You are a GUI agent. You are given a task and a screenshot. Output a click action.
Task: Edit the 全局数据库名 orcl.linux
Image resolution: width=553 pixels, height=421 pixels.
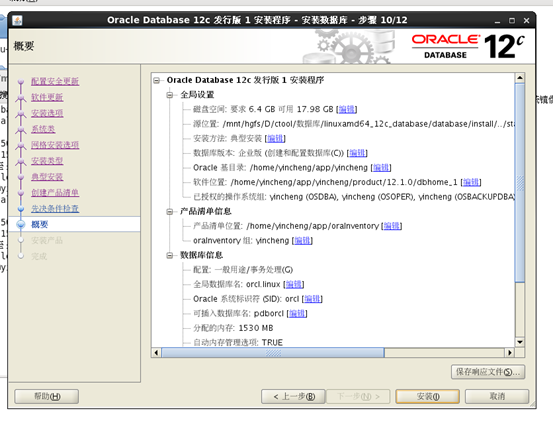(294, 285)
